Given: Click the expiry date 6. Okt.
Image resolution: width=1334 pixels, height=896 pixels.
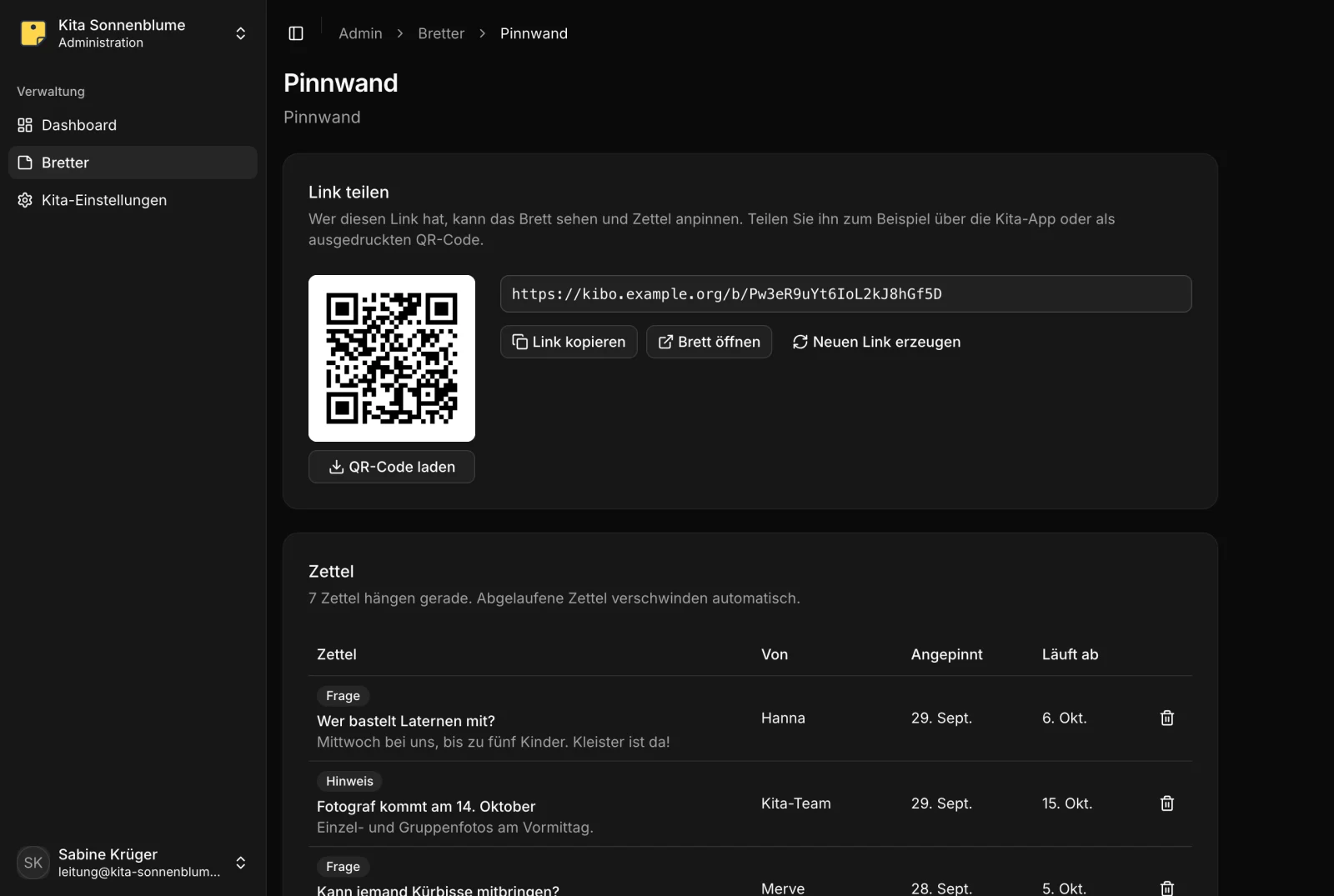Looking at the screenshot, I should (1064, 718).
